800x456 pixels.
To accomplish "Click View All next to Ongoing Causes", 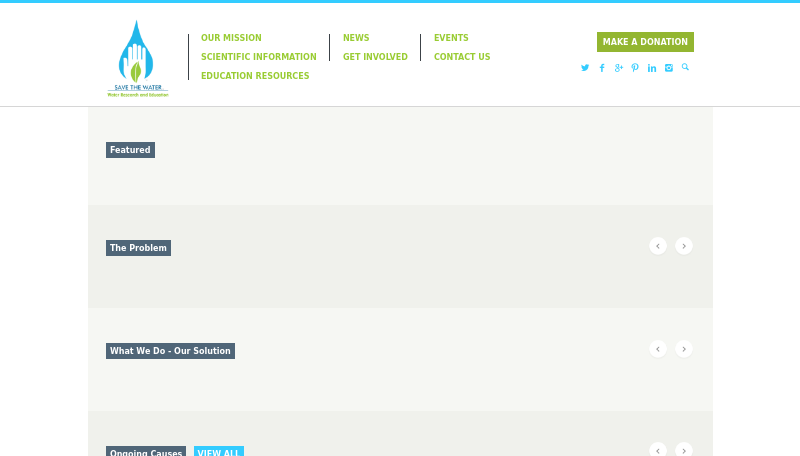I will coord(218,451).
